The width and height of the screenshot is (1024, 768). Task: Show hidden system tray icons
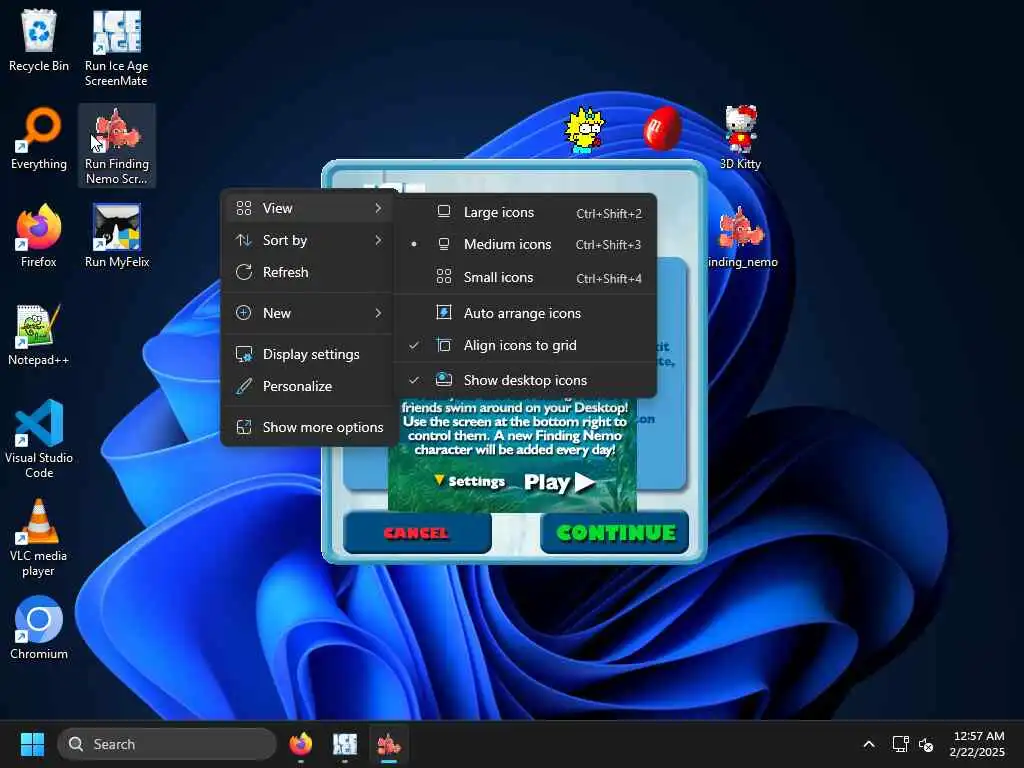(869, 744)
